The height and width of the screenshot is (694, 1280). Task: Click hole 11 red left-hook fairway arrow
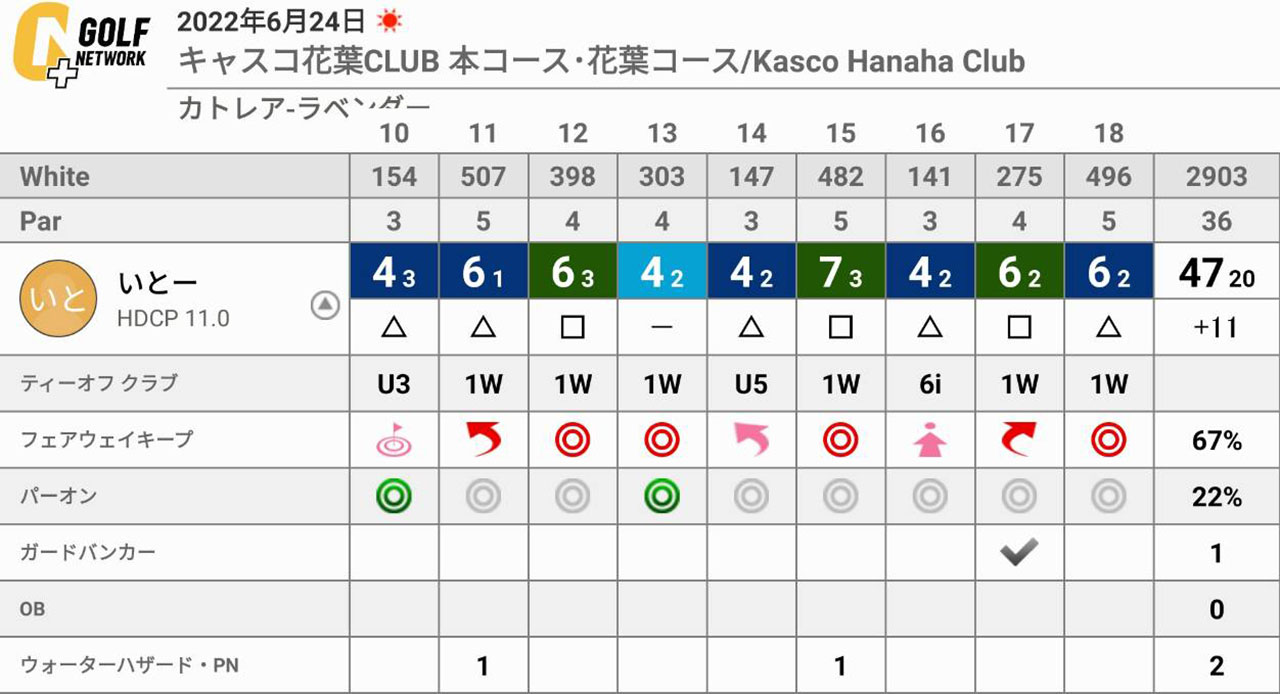[483, 439]
